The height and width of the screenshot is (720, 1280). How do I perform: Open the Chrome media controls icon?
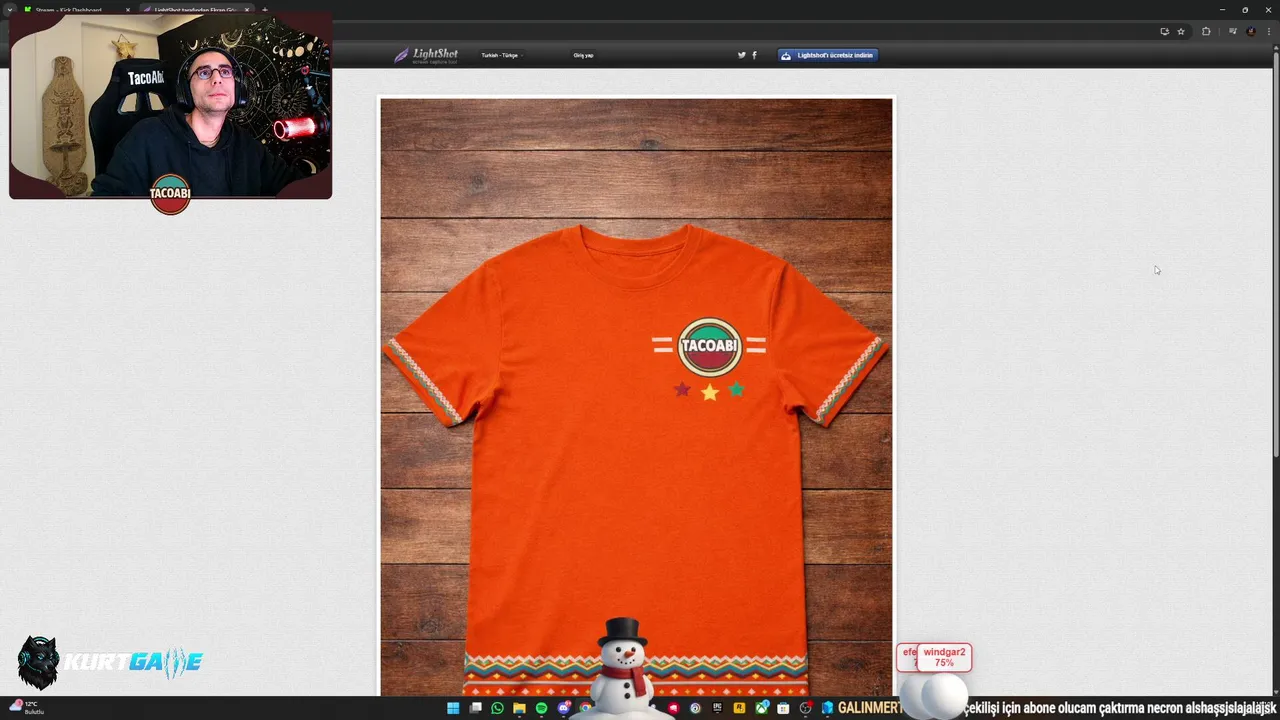[1233, 31]
